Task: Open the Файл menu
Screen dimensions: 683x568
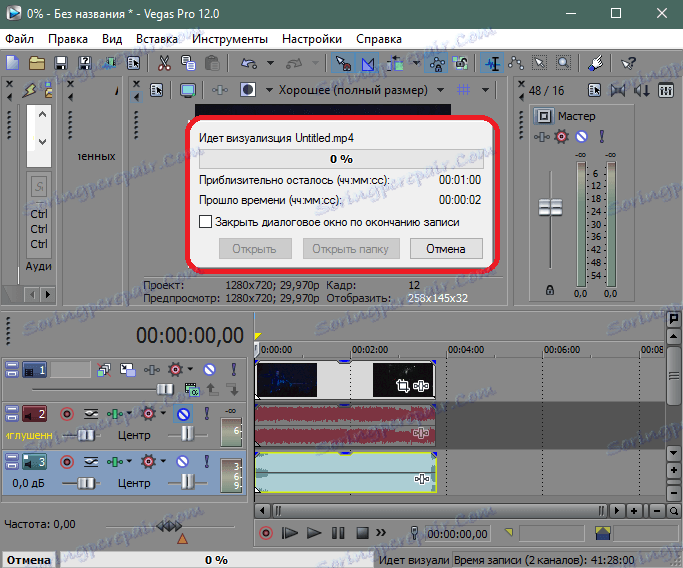Action: coord(19,39)
